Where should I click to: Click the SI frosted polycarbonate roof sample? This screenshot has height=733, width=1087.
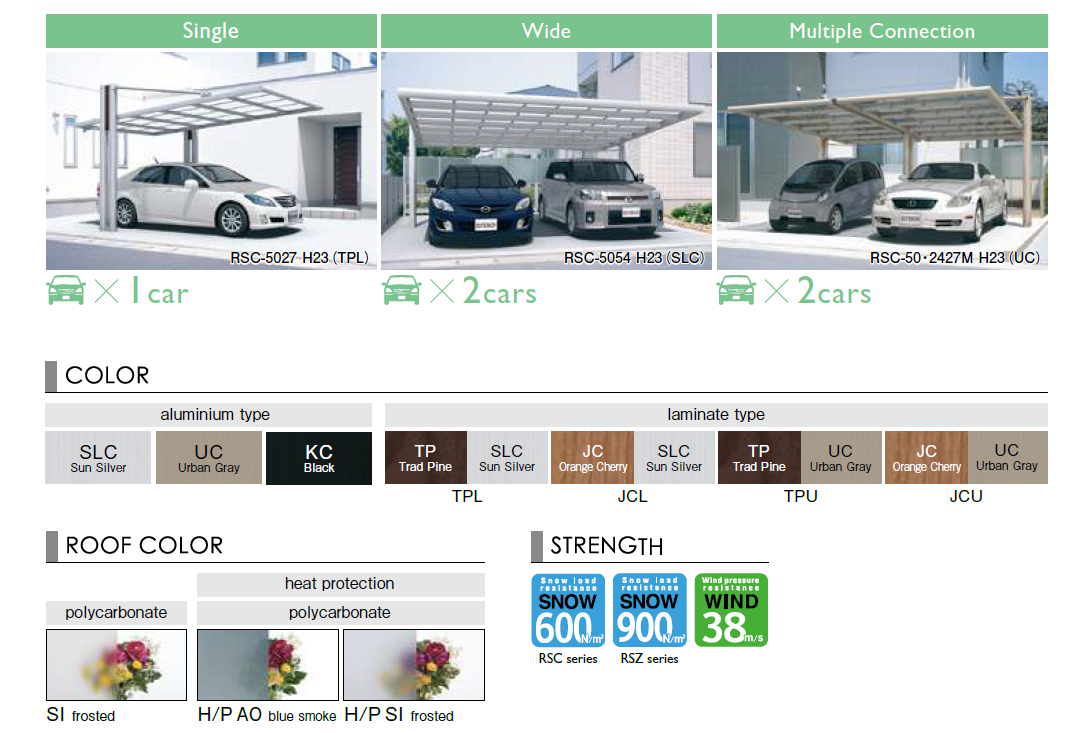click(116, 665)
